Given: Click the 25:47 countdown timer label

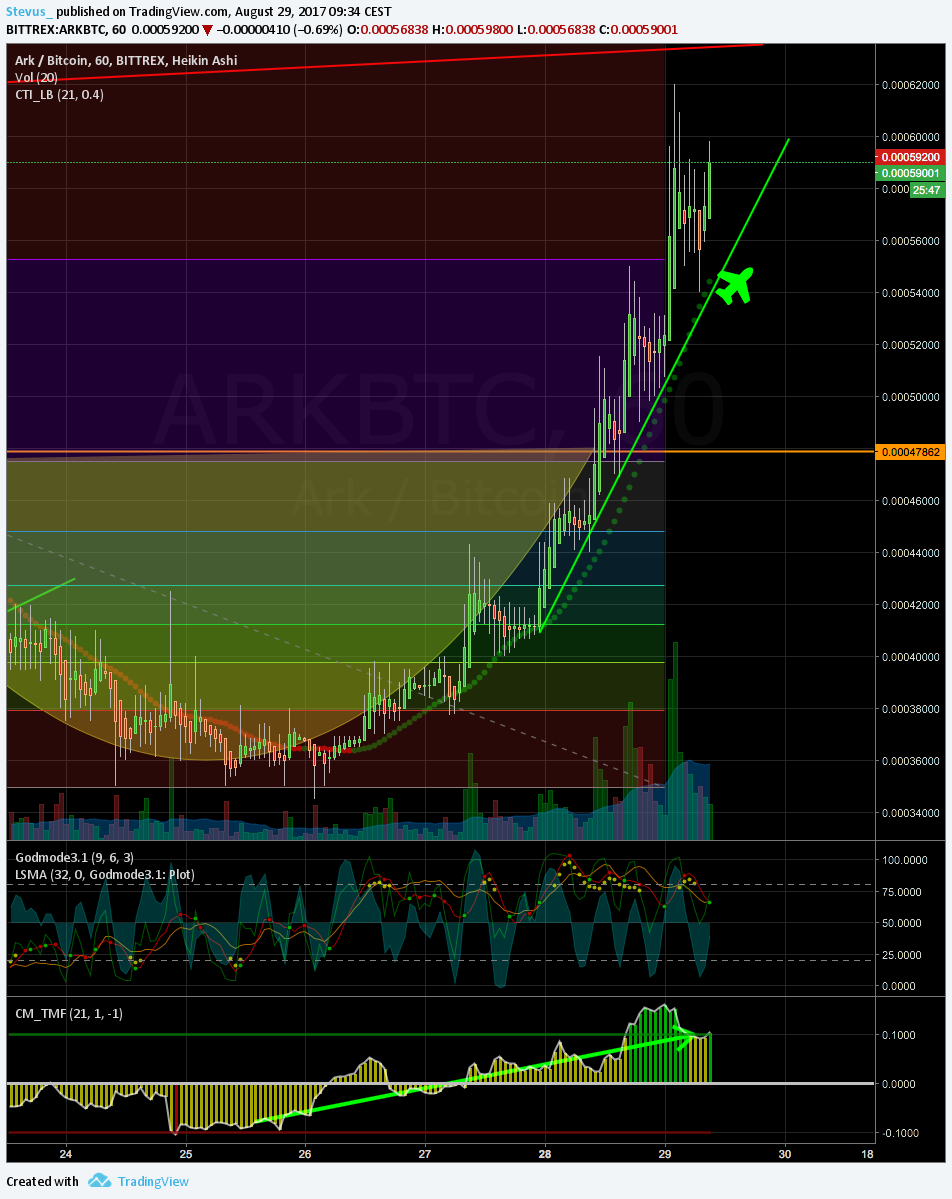Looking at the screenshot, I should 927,190.
